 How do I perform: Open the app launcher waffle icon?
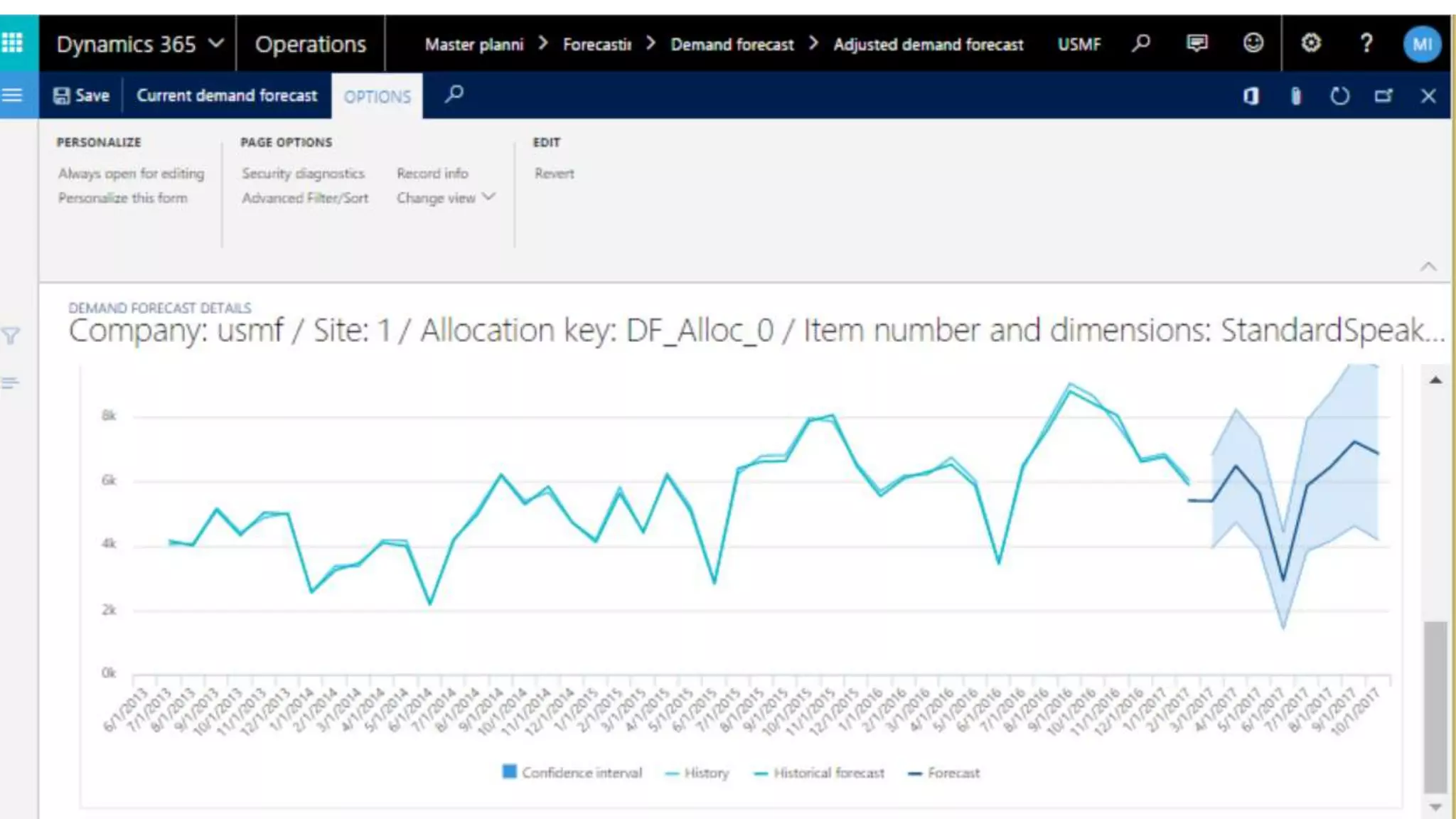13,43
